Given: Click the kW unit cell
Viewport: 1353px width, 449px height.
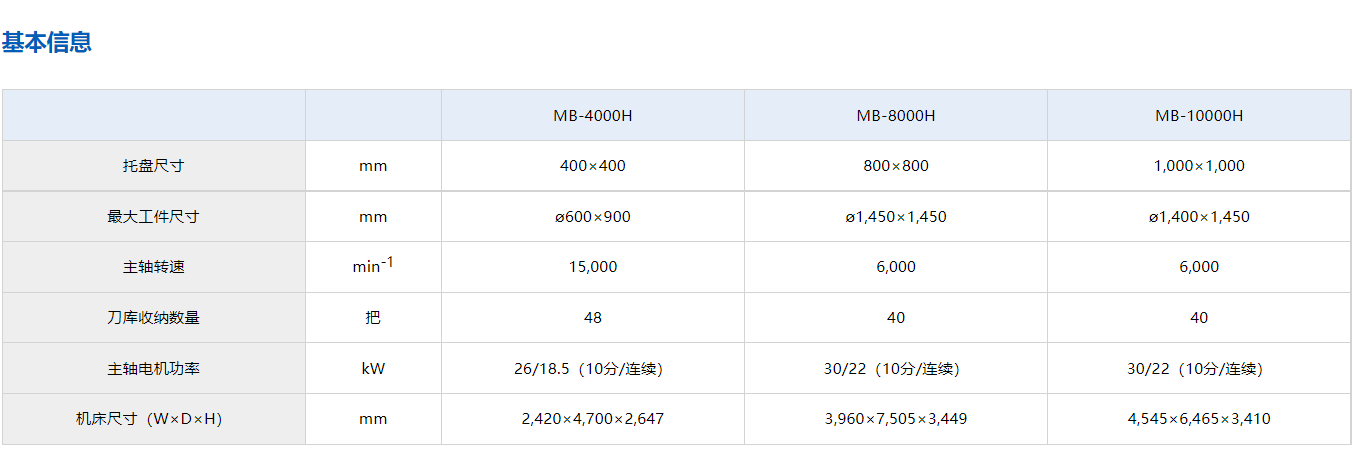Looking at the screenshot, I should pos(373,369).
